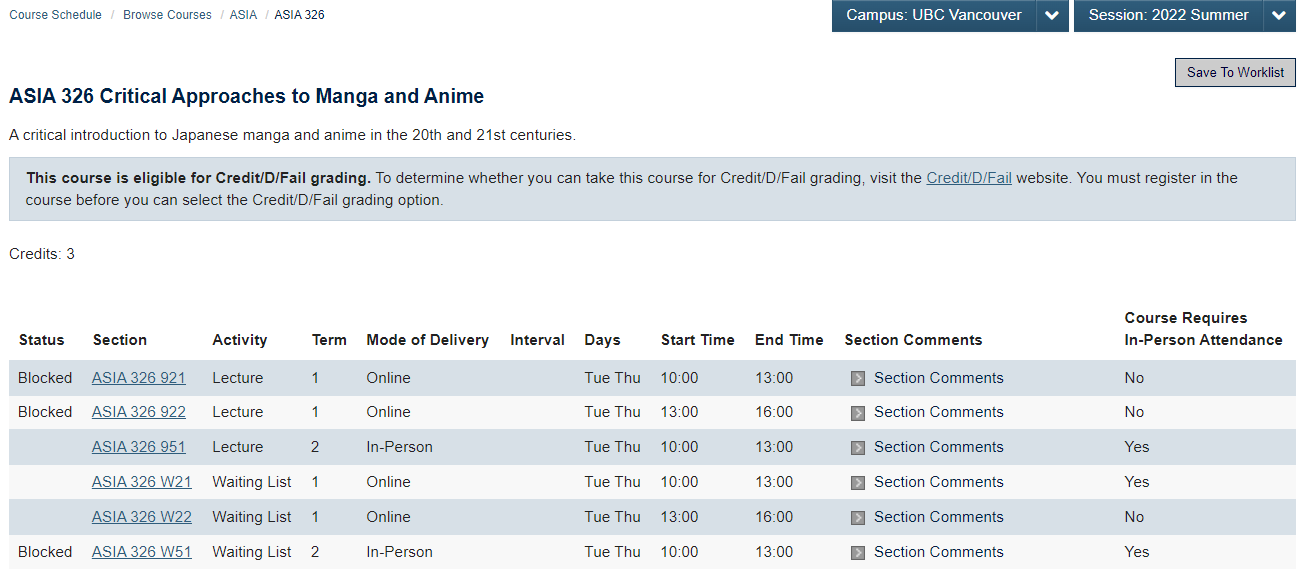
Task: Expand Section Comments icon for ASIA 326 W51
Action: click(x=858, y=553)
